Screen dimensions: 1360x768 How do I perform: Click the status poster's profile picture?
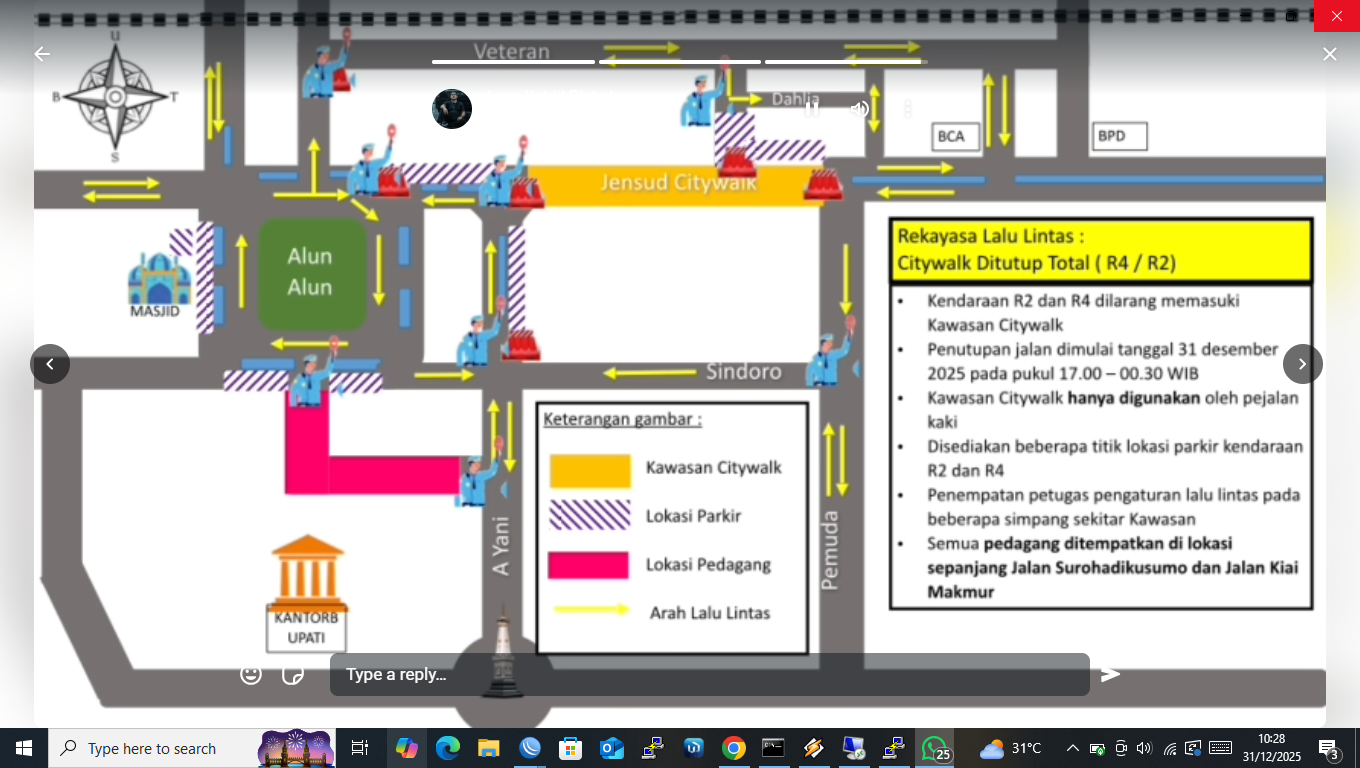pos(452,108)
